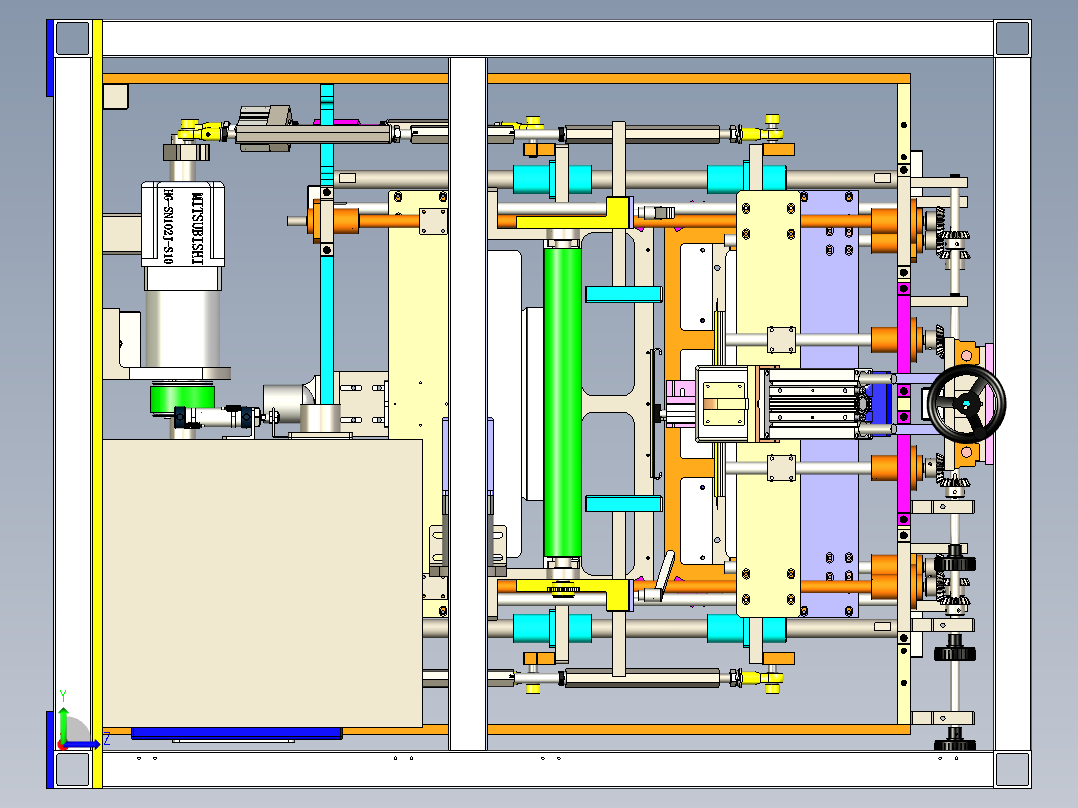The image size is (1078, 808).
Task: Select the yellow vertical strip on the left frame
Action: pyautogui.click(x=97, y=404)
